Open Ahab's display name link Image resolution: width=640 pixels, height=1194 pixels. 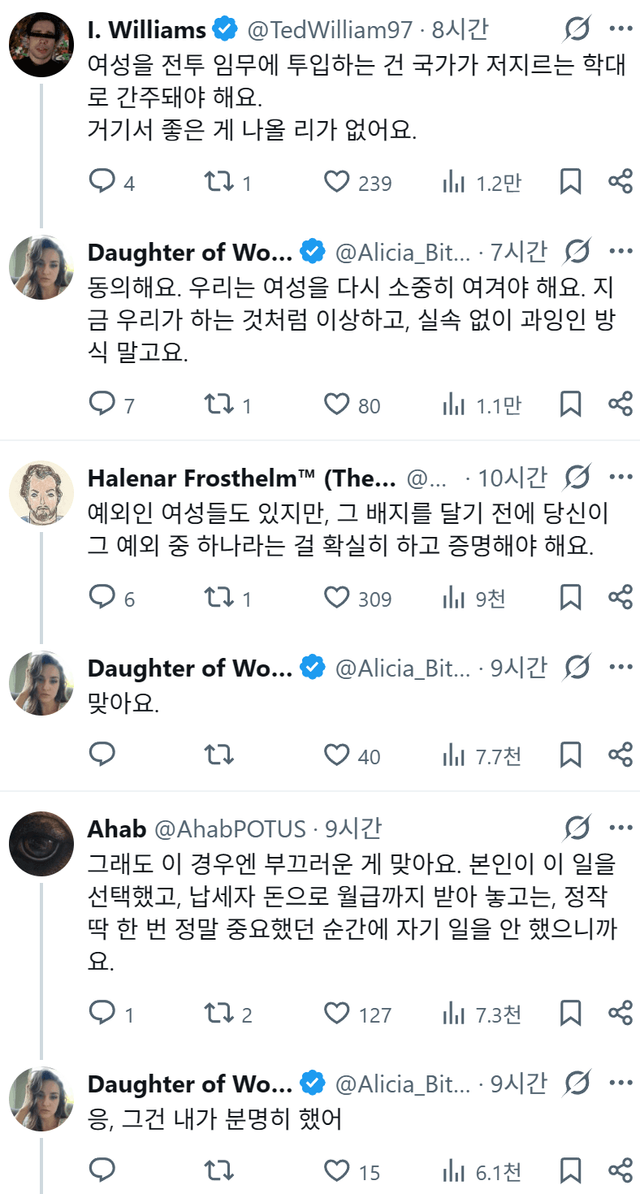(x=117, y=829)
